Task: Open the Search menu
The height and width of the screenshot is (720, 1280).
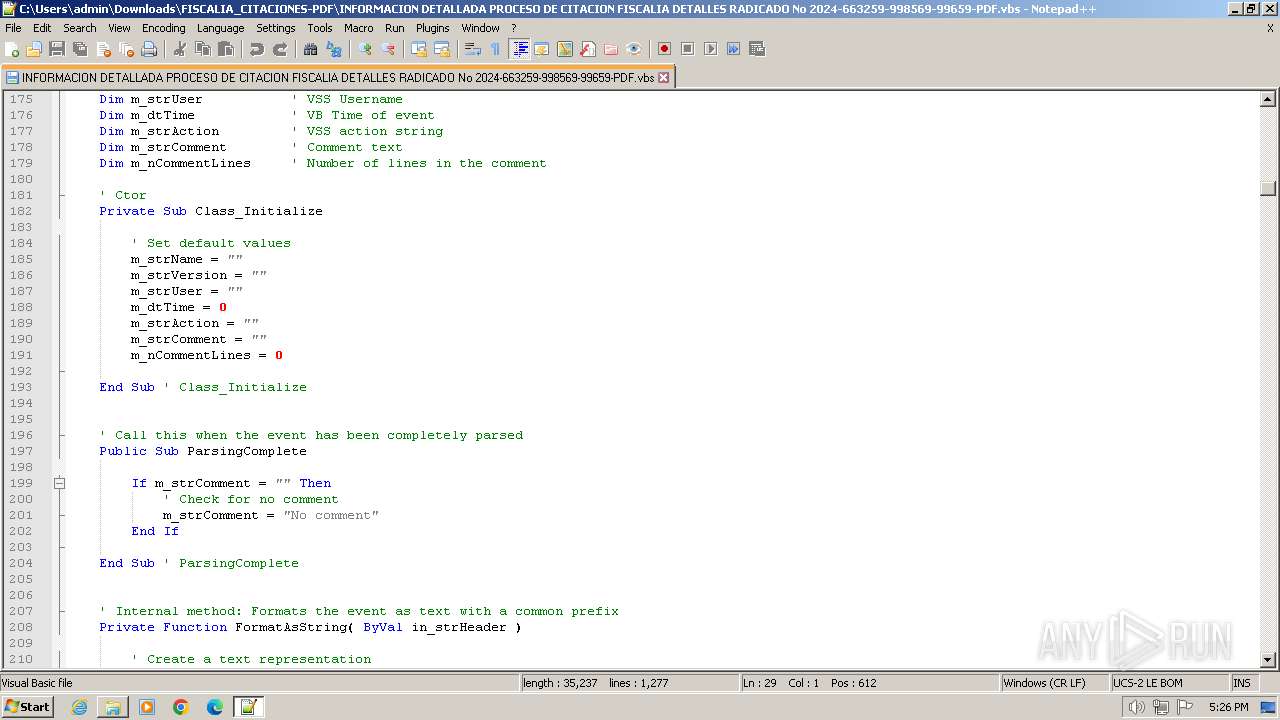Action: 80,28
